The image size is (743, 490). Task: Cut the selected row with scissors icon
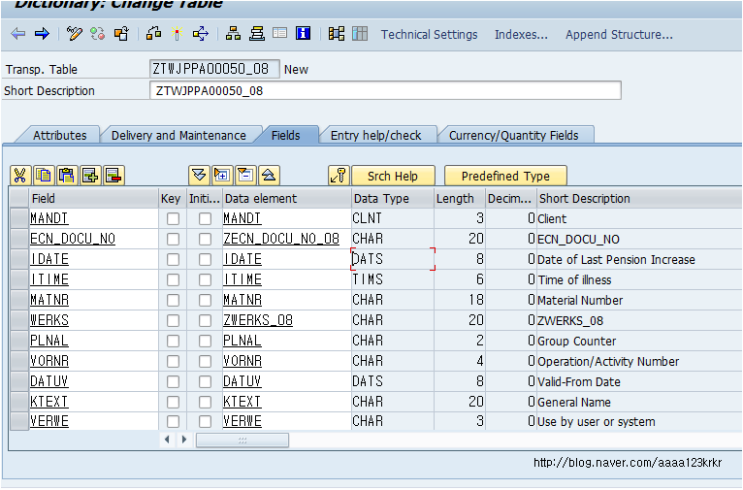coord(20,176)
